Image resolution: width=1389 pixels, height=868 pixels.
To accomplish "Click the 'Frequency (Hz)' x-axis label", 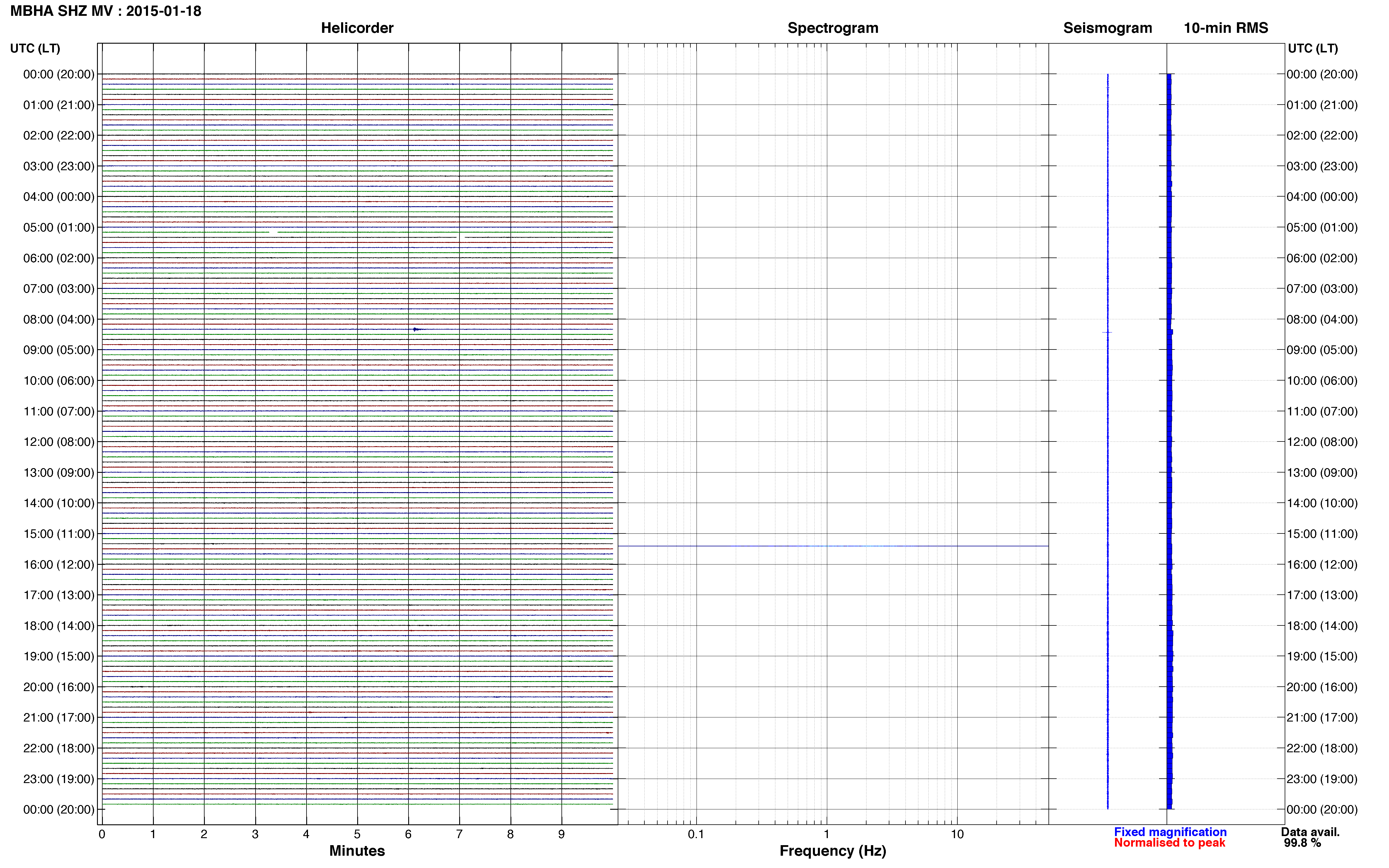I will (x=833, y=851).
